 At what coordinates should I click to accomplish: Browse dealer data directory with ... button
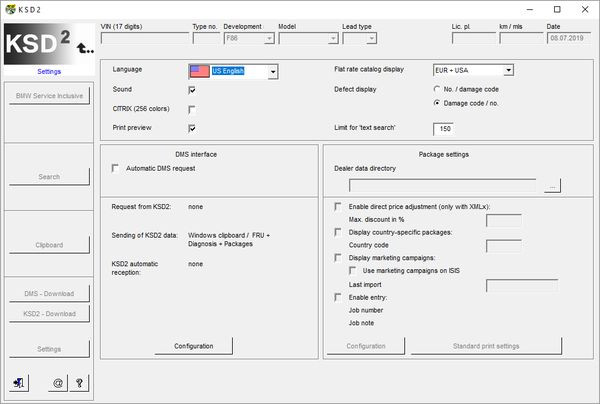pyautogui.click(x=552, y=185)
